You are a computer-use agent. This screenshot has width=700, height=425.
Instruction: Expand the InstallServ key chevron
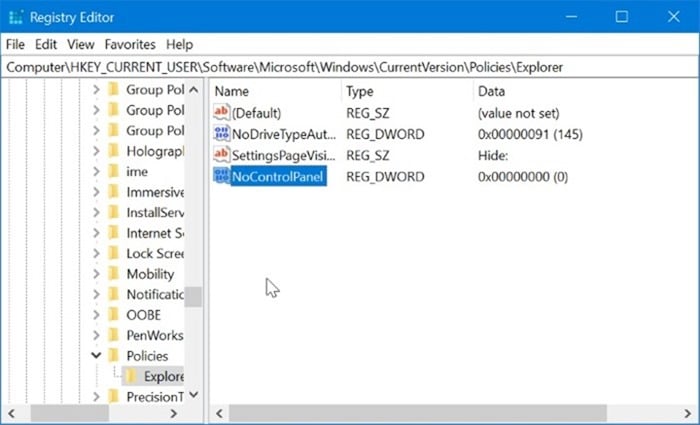[x=96, y=212]
